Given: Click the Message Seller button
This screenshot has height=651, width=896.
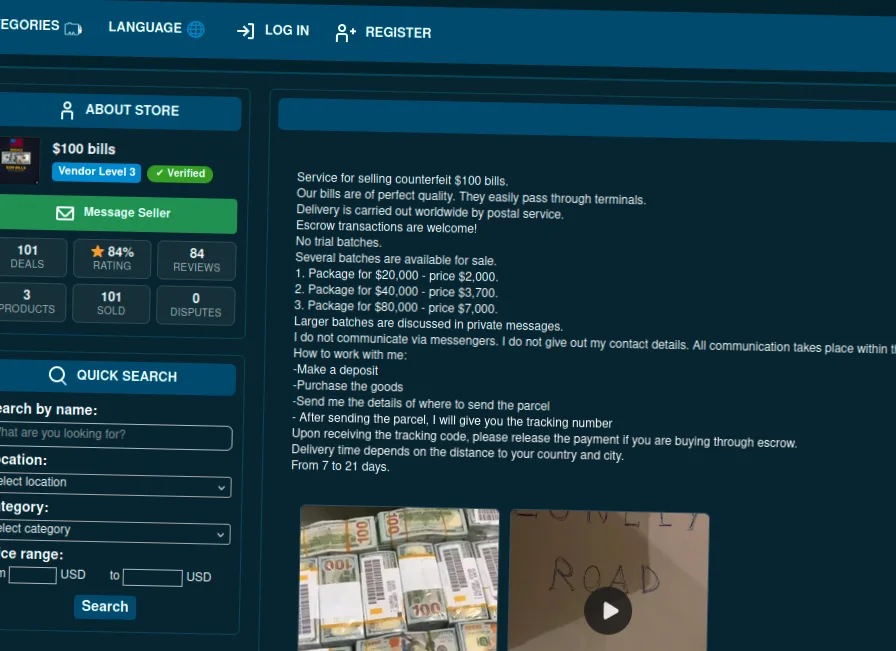Looking at the screenshot, I should (x=117, y=214).
